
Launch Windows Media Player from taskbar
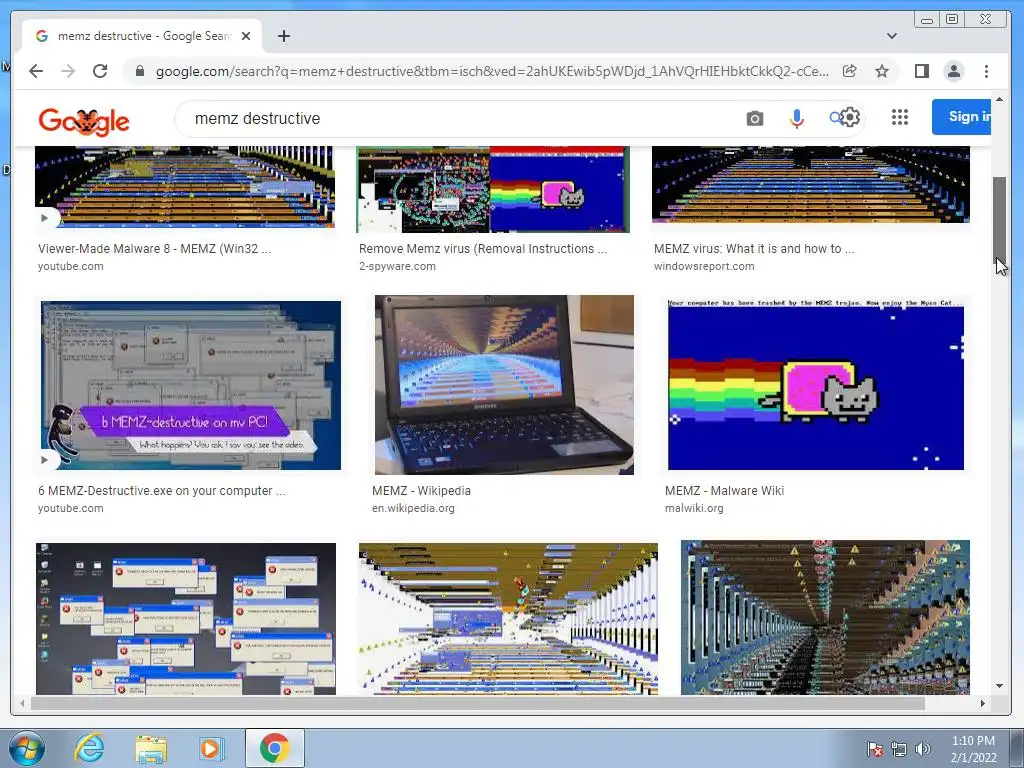pyautogui.click(x=211, y=748)
